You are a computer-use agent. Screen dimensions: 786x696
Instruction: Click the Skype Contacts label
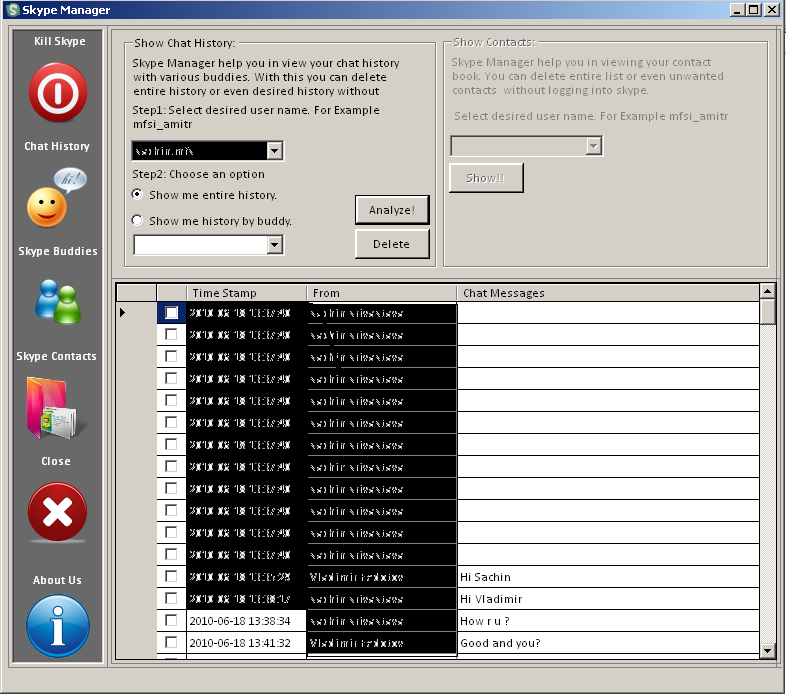point(56,356)
